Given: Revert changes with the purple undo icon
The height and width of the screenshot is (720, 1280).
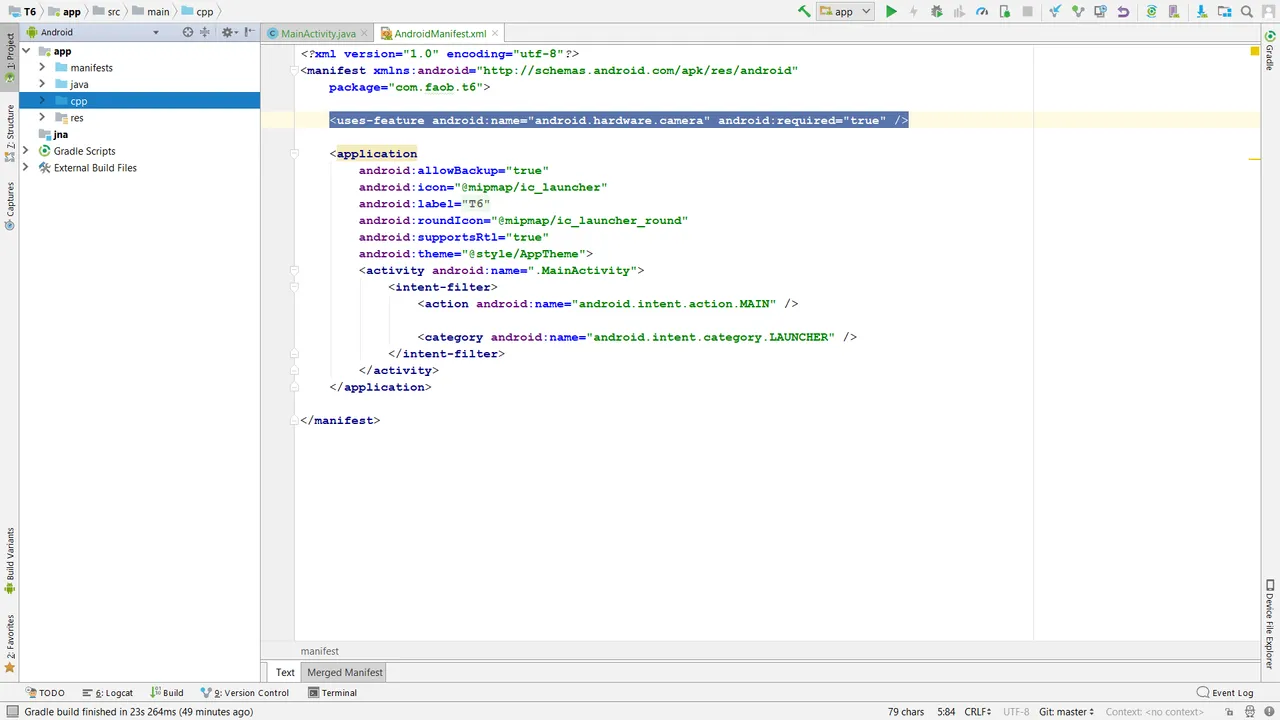Looking at the screenshot, I should [x=1123, y=12].
